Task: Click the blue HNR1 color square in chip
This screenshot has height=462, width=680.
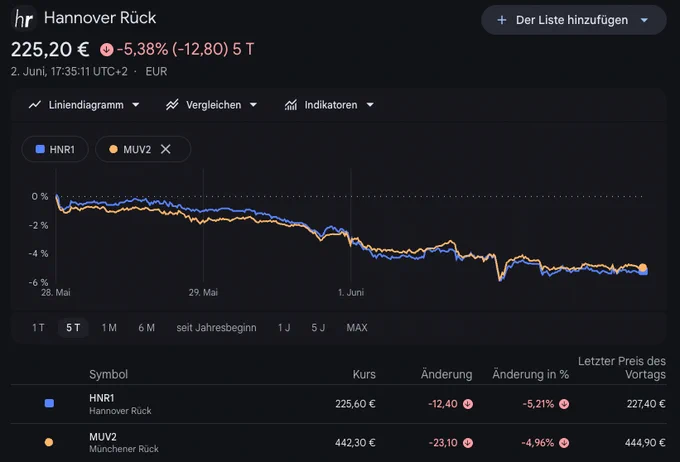Action: [40, 149]
